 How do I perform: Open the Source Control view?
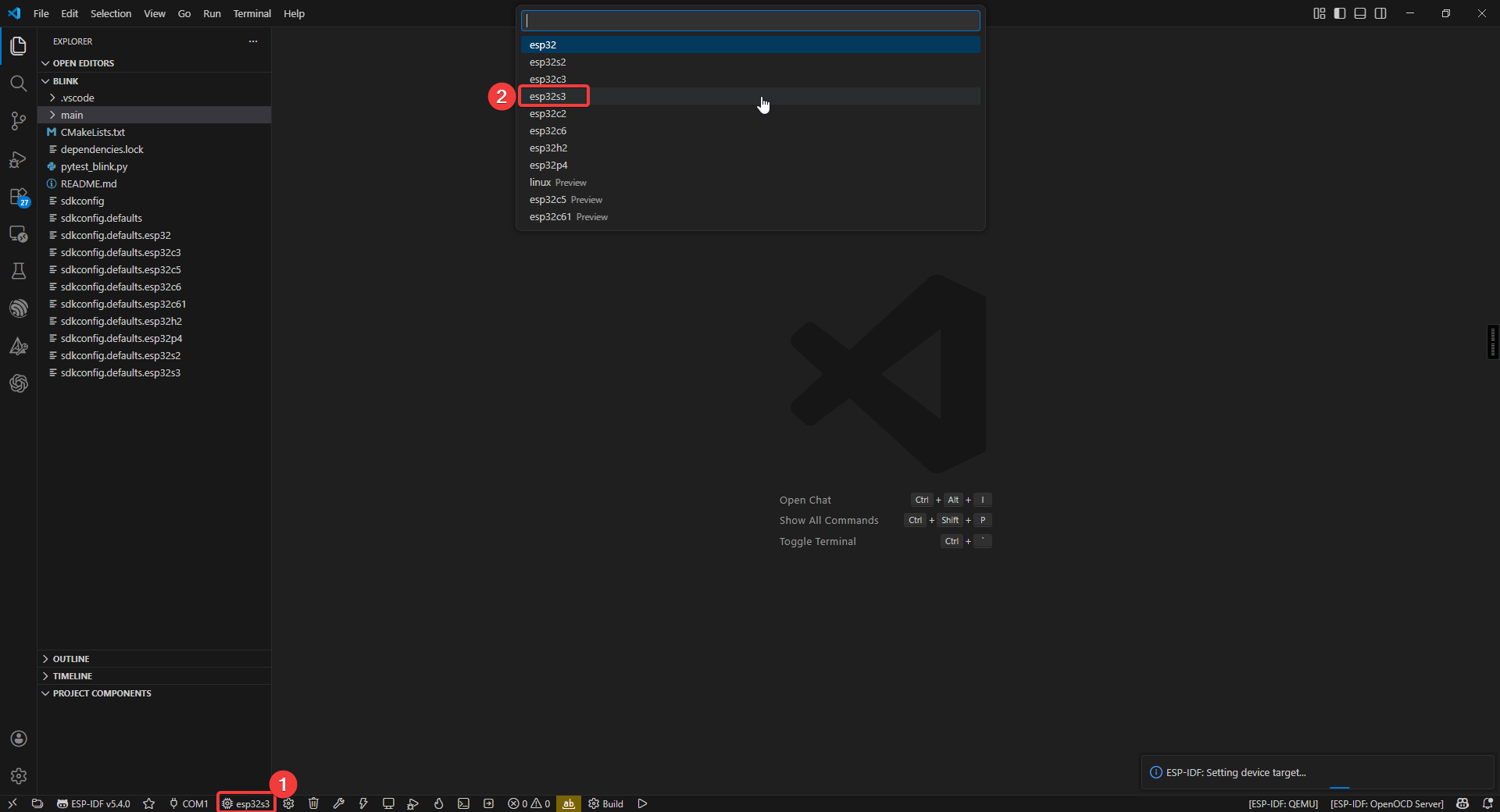click(19, 121)
